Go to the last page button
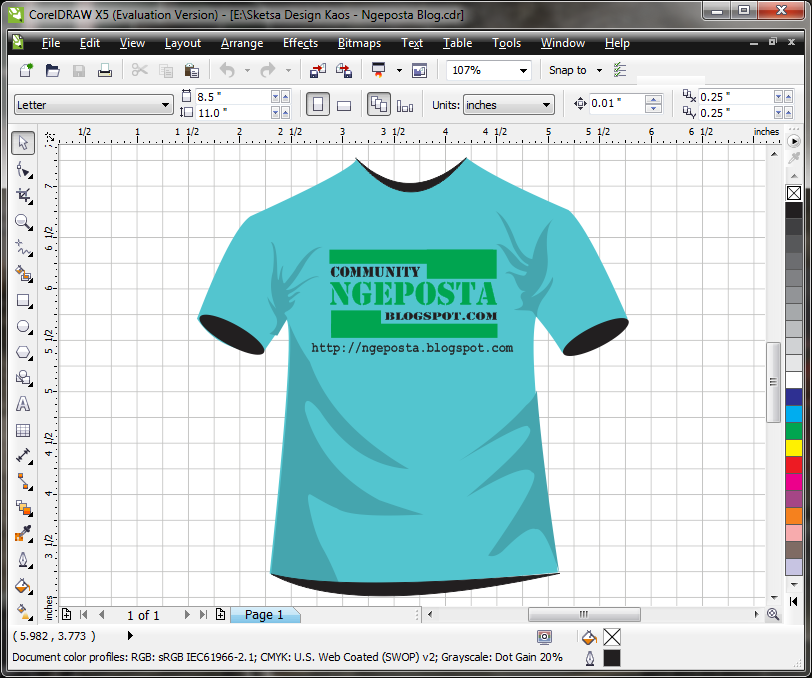The height and width of the screenshot is (678, 812). click(204, 615)
